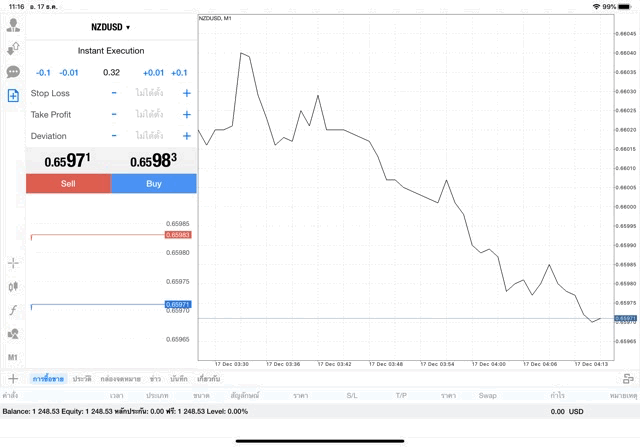The image size is (640, 447).
Task: Open the candlestick chart type icon
Action: pos(13,287)
